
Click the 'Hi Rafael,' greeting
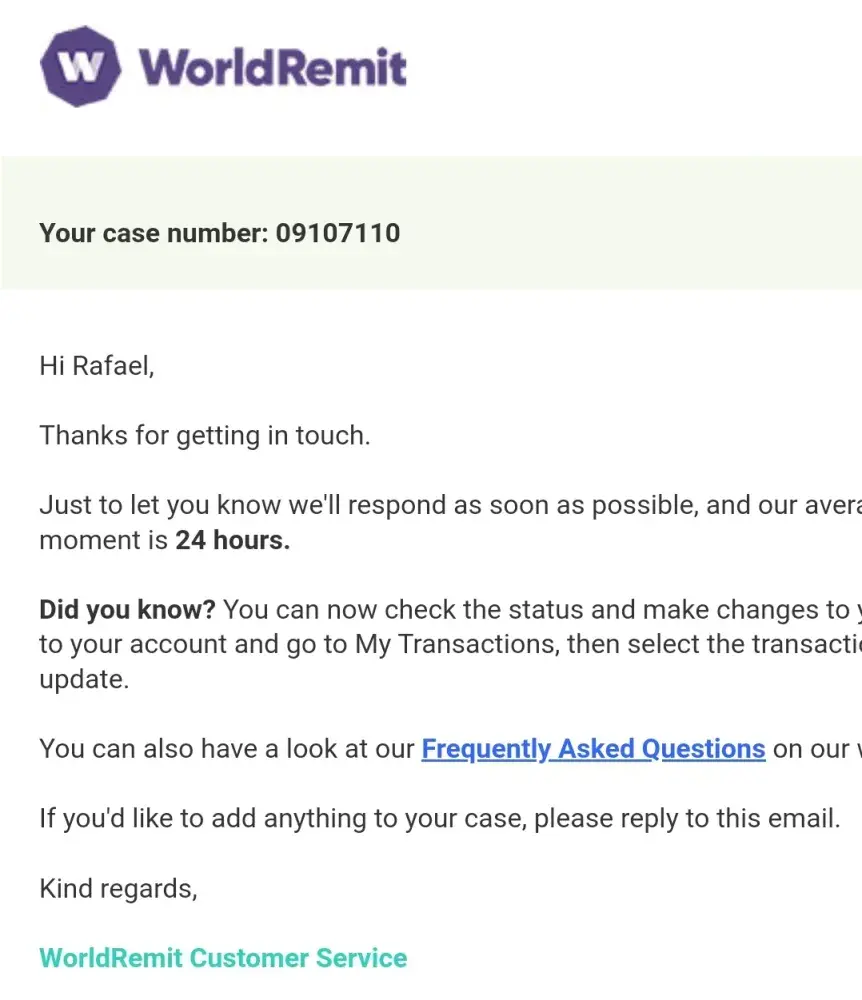pyautogui.click(x=97, y=366)
